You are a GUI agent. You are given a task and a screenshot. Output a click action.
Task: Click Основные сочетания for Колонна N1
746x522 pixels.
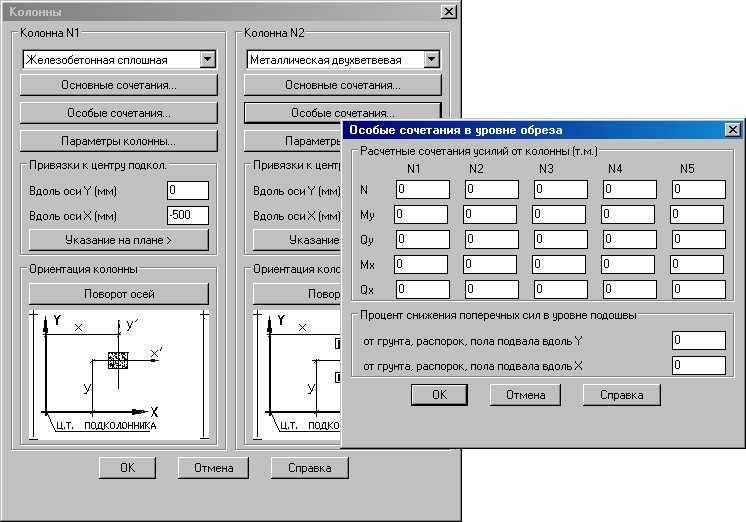pyautogui.click(x=118, y=85)
